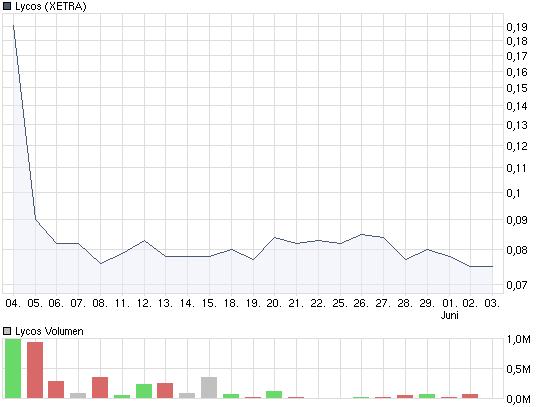The image size is (545, 407).
Task: Click the '08.' date label
Action: (x=100, y=303)
